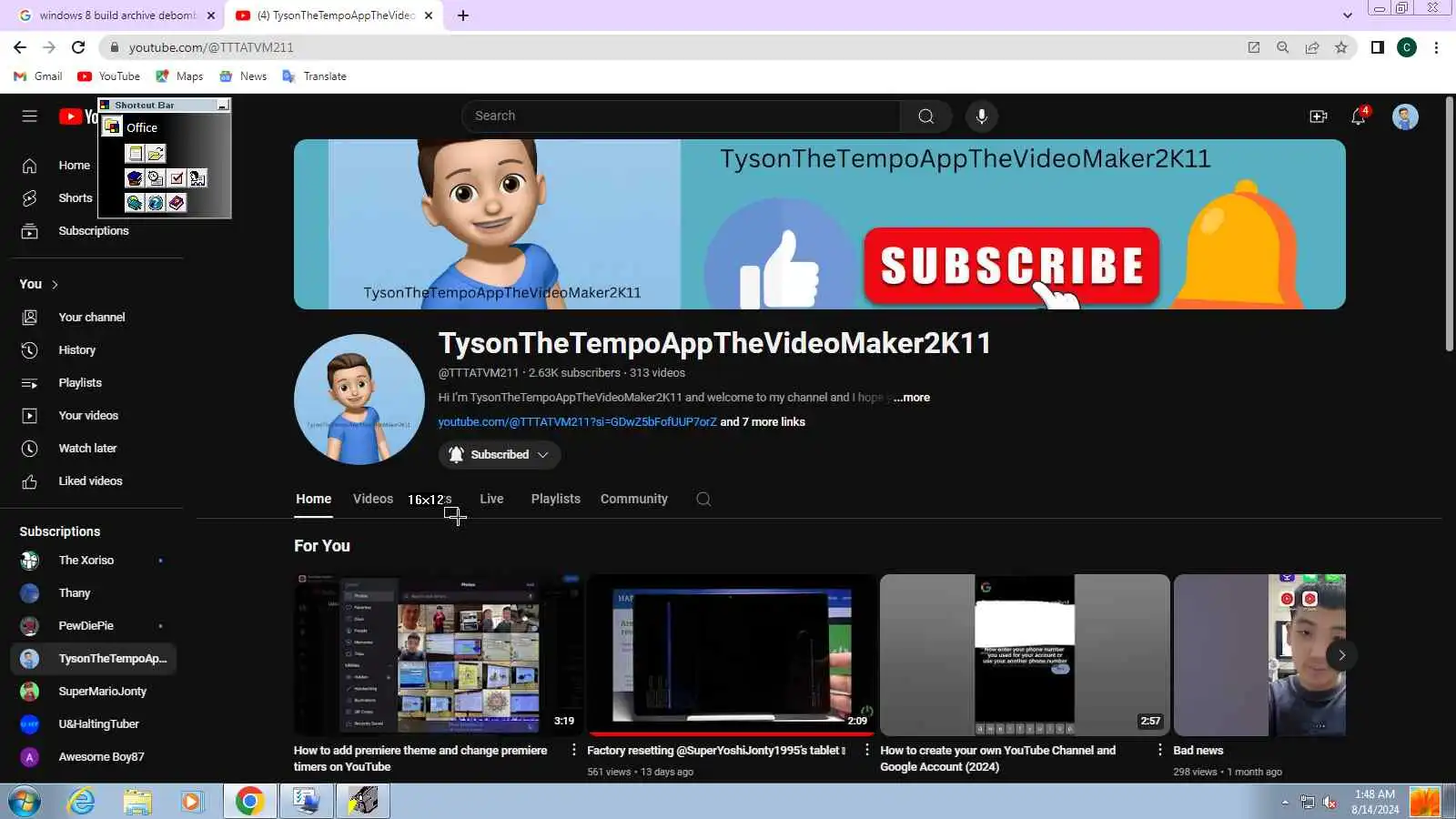
Task: Open options menu for the Factory resetting video
Action: point(866,750)
